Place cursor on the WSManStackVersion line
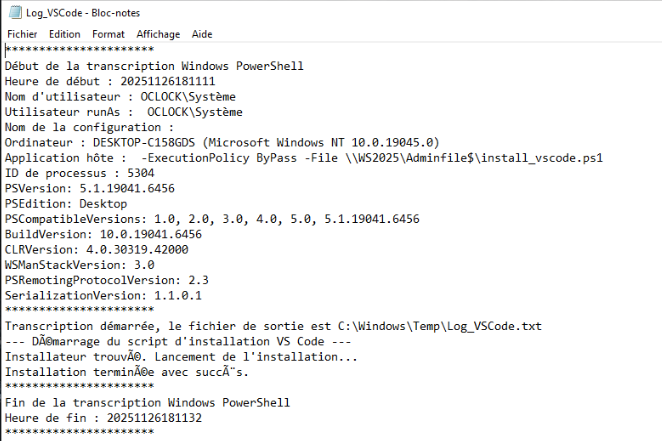 point(79,265)
